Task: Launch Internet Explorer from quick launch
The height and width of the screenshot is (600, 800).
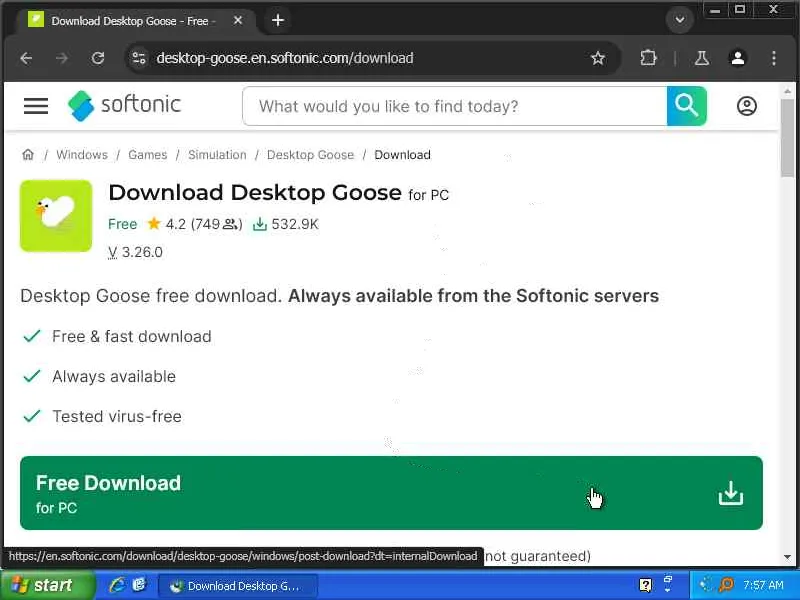Action: tap(117, 585)
